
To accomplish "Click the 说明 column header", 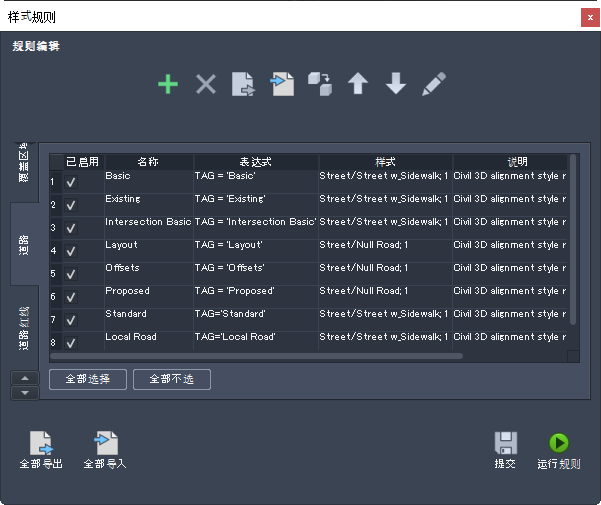I will pyautogui.click(x=510, y=162).
